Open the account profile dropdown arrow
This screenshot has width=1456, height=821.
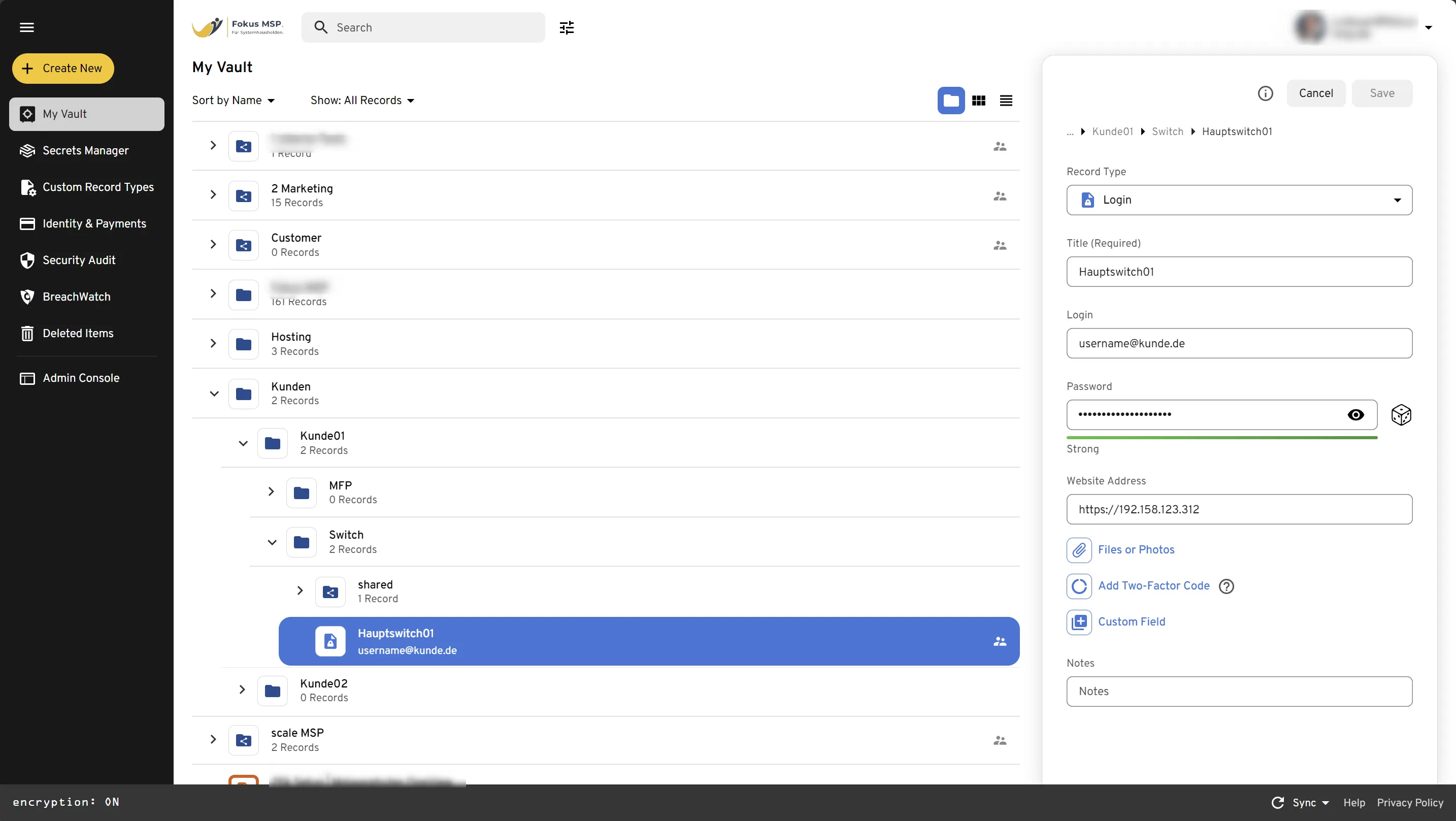pos(1428,27)
